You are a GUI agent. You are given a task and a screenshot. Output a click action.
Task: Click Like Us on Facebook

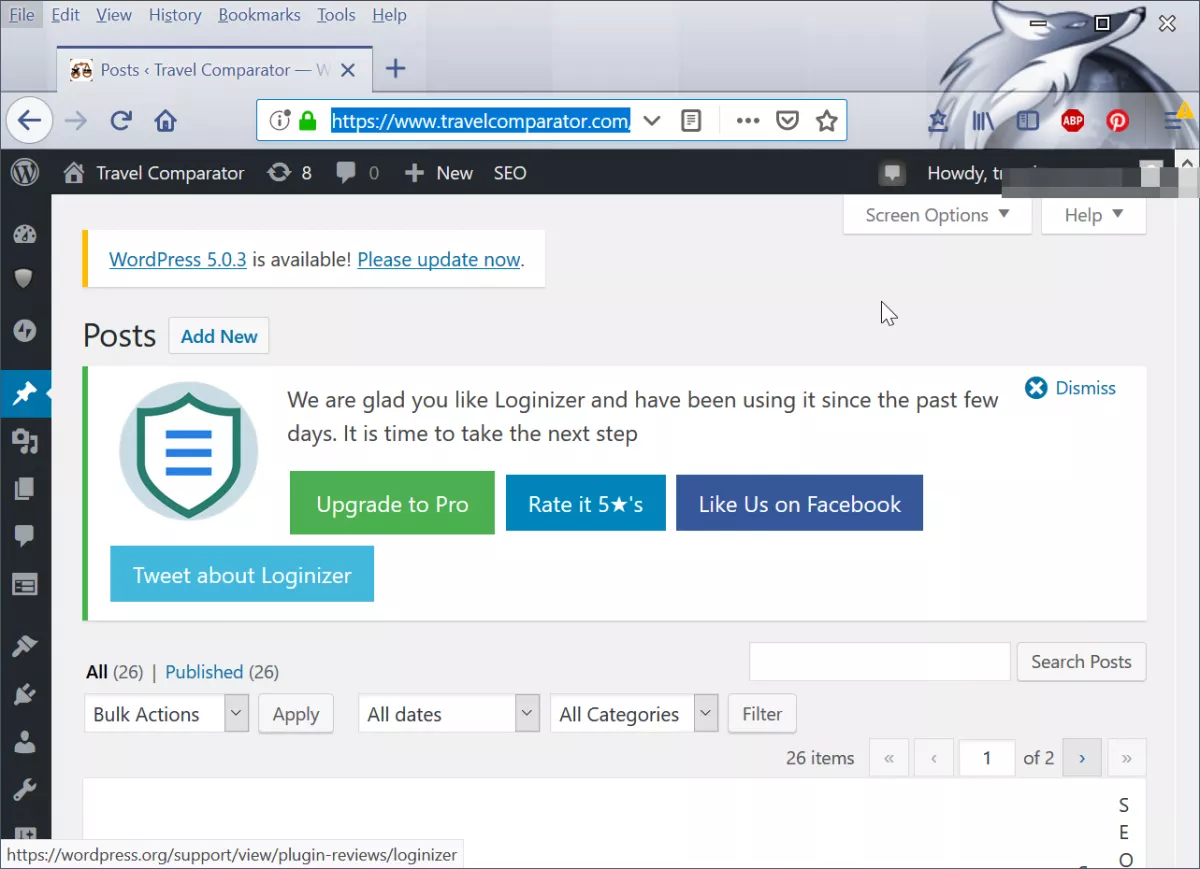800,503
